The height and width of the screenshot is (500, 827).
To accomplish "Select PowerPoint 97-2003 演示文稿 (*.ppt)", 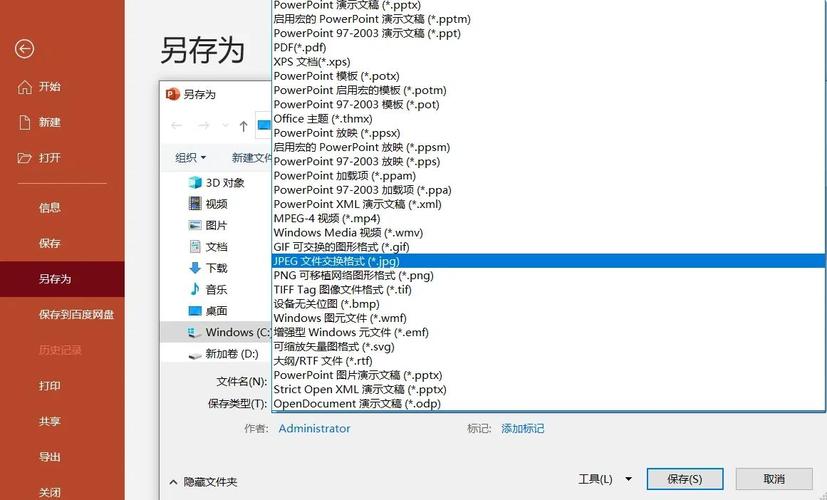I will 549,33.
